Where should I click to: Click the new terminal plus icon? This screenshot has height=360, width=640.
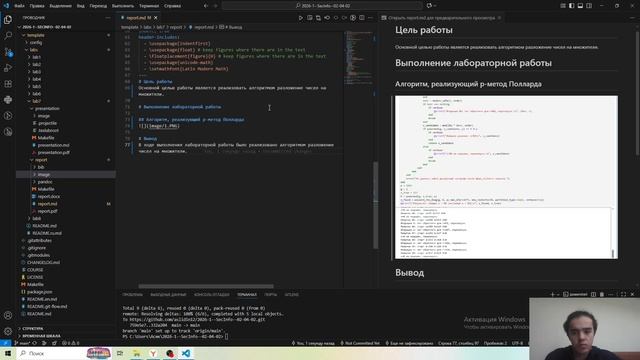552,294
